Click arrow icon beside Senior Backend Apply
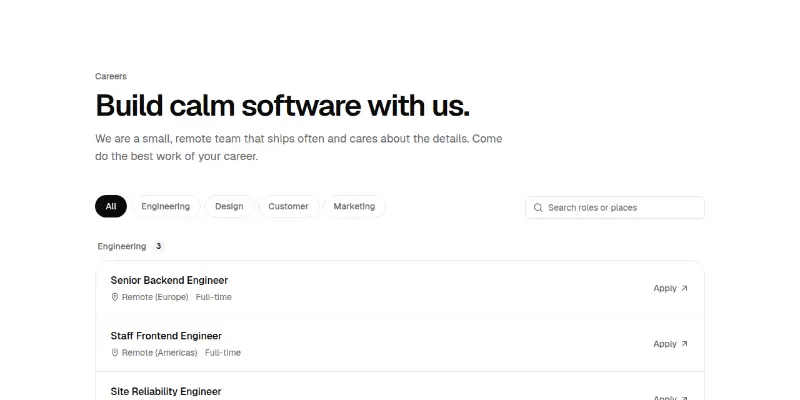Image resolution: width=800 pixels, height=400 pixels. (684, 288)
